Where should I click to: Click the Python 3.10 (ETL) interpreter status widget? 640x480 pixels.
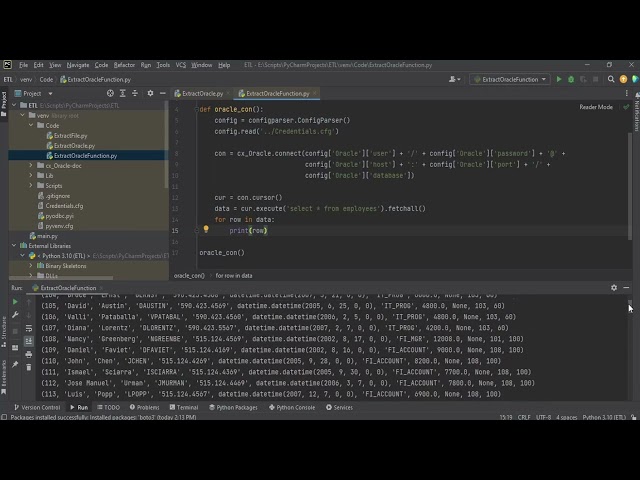[x=604, y=417]
